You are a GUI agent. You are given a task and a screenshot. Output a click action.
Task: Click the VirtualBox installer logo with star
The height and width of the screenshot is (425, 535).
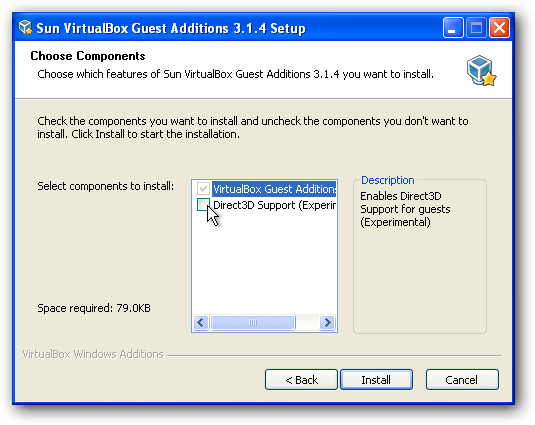(481, 71)
